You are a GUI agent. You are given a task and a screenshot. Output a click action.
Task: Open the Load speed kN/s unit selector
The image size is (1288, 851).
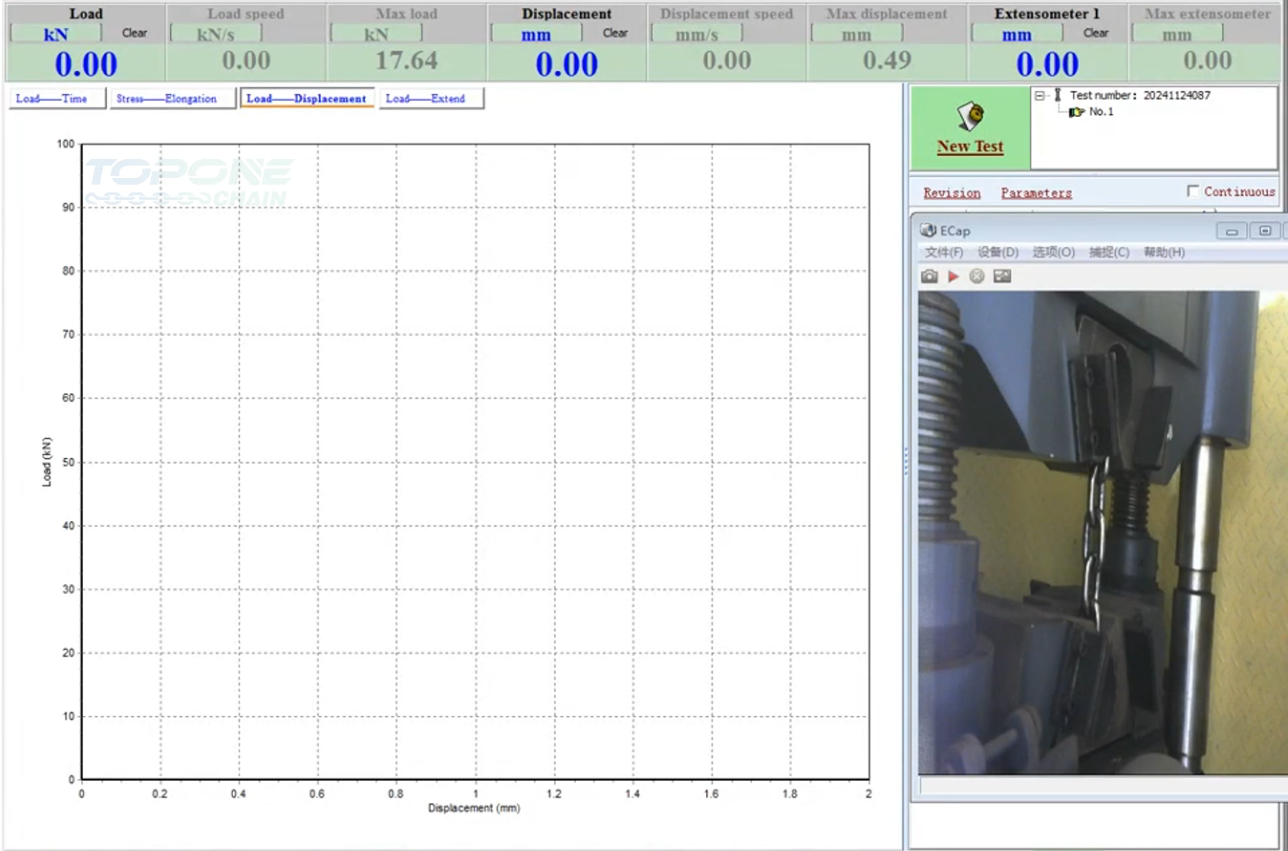(x=216, y=34)
